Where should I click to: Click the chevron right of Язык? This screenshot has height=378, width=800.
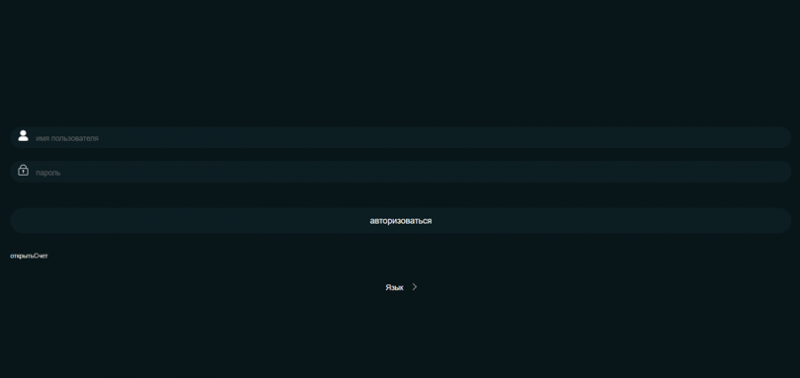click(414, 287)
